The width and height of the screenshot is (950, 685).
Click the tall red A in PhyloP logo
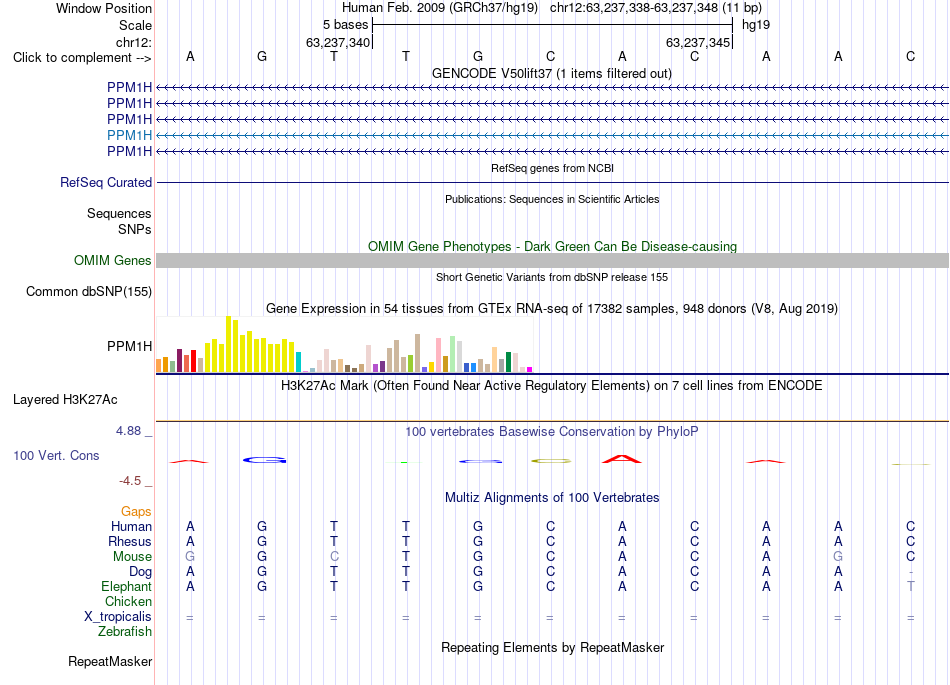click(622, 459)
